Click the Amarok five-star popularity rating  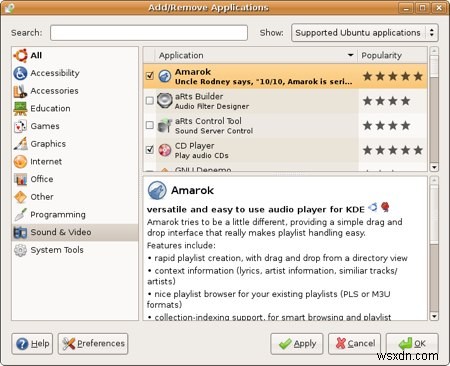coord(393,76)
